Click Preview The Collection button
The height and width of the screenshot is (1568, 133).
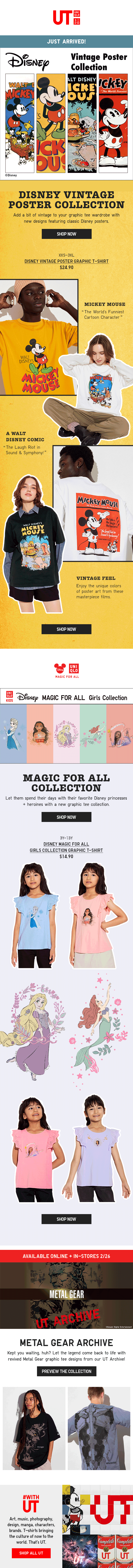click(x=66, y=1371)
